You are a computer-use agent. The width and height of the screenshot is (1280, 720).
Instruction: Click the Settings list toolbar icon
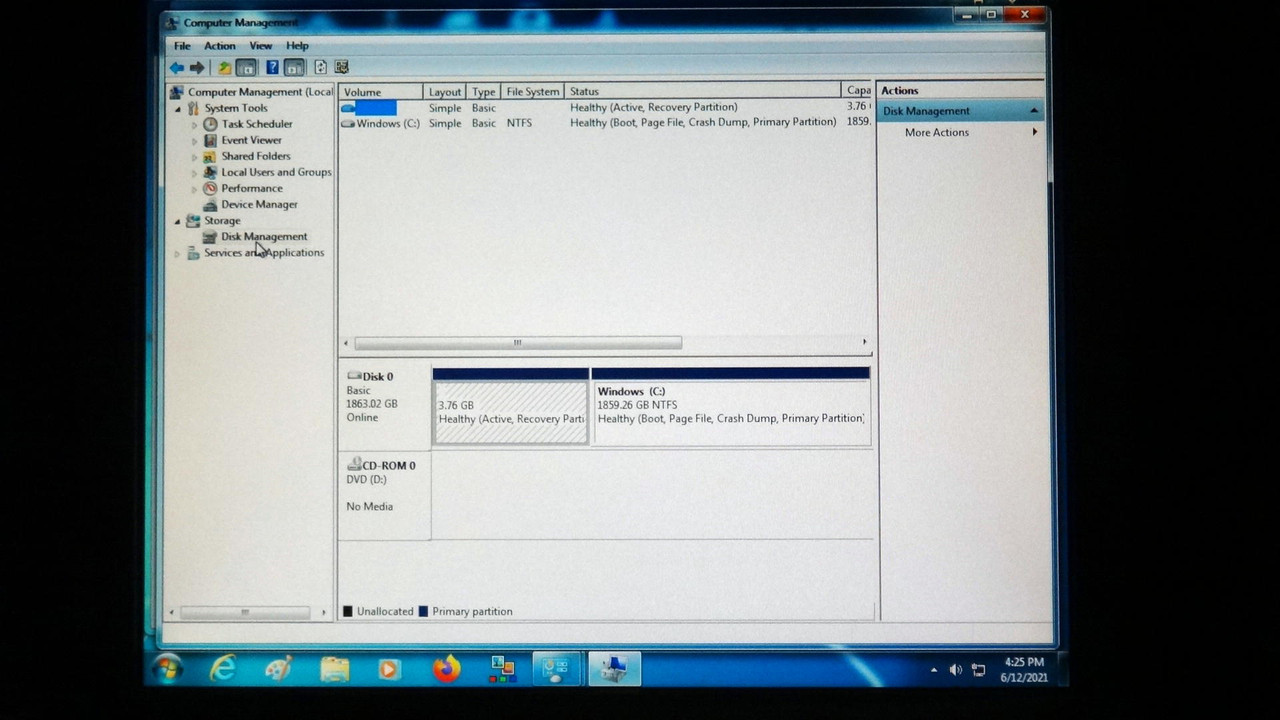click(341, 68)
